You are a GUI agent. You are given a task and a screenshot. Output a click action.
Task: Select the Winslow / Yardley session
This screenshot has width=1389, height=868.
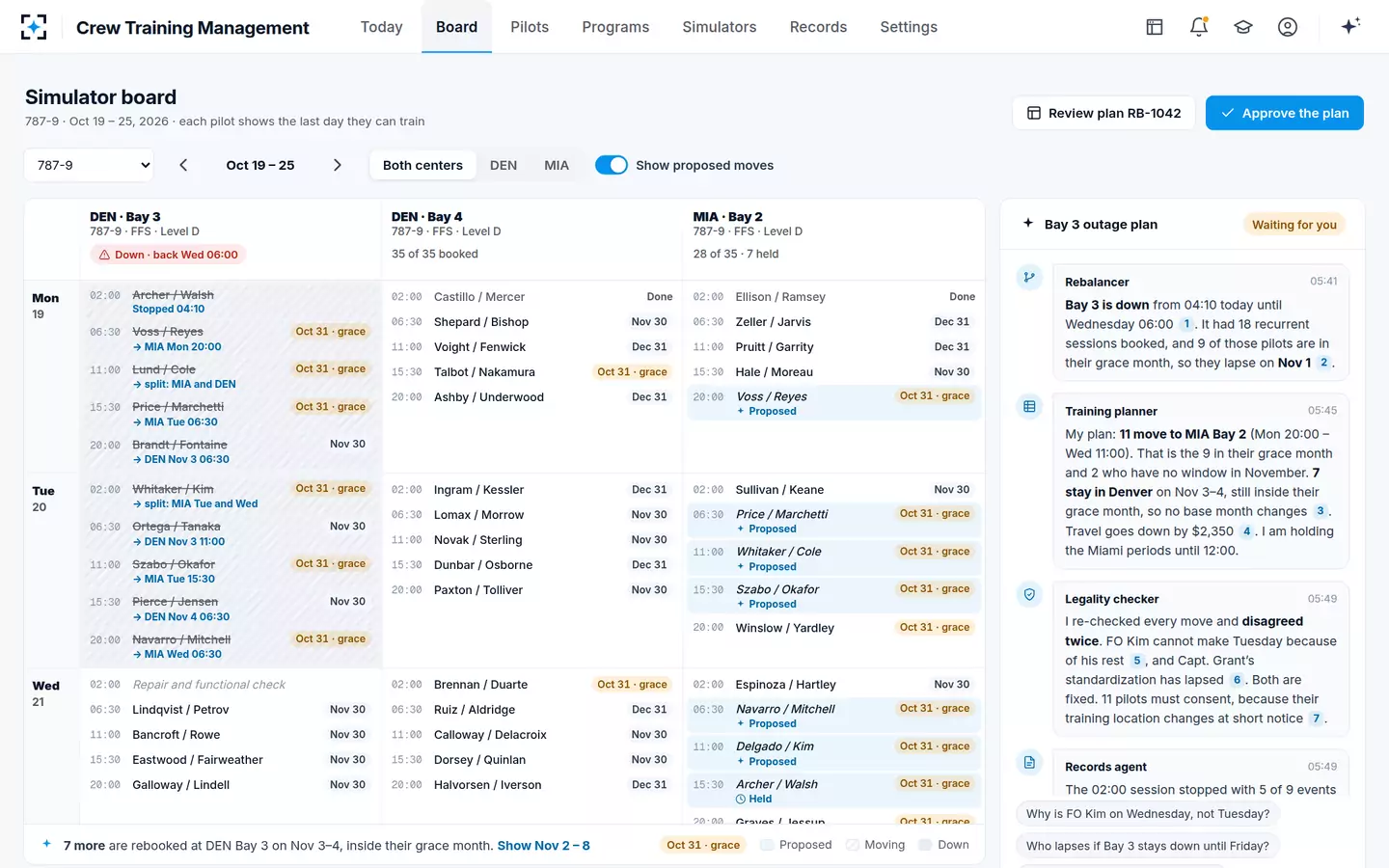tap(834, 628)
